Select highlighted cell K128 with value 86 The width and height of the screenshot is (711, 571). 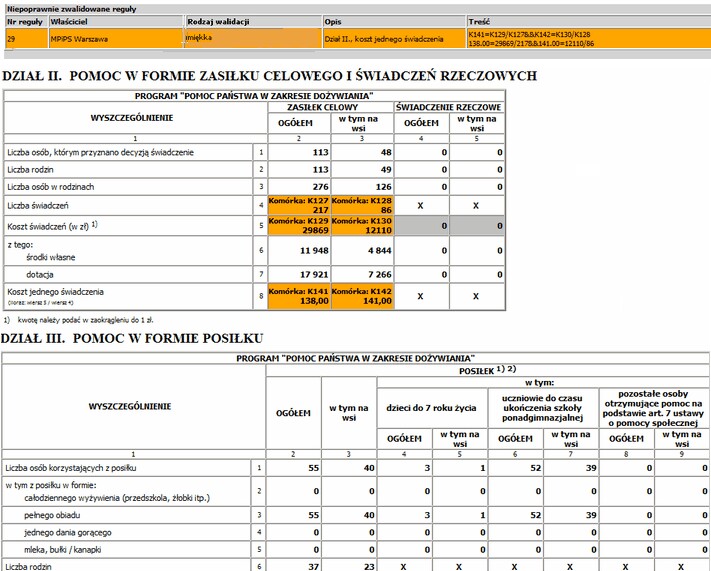point(362,204)
